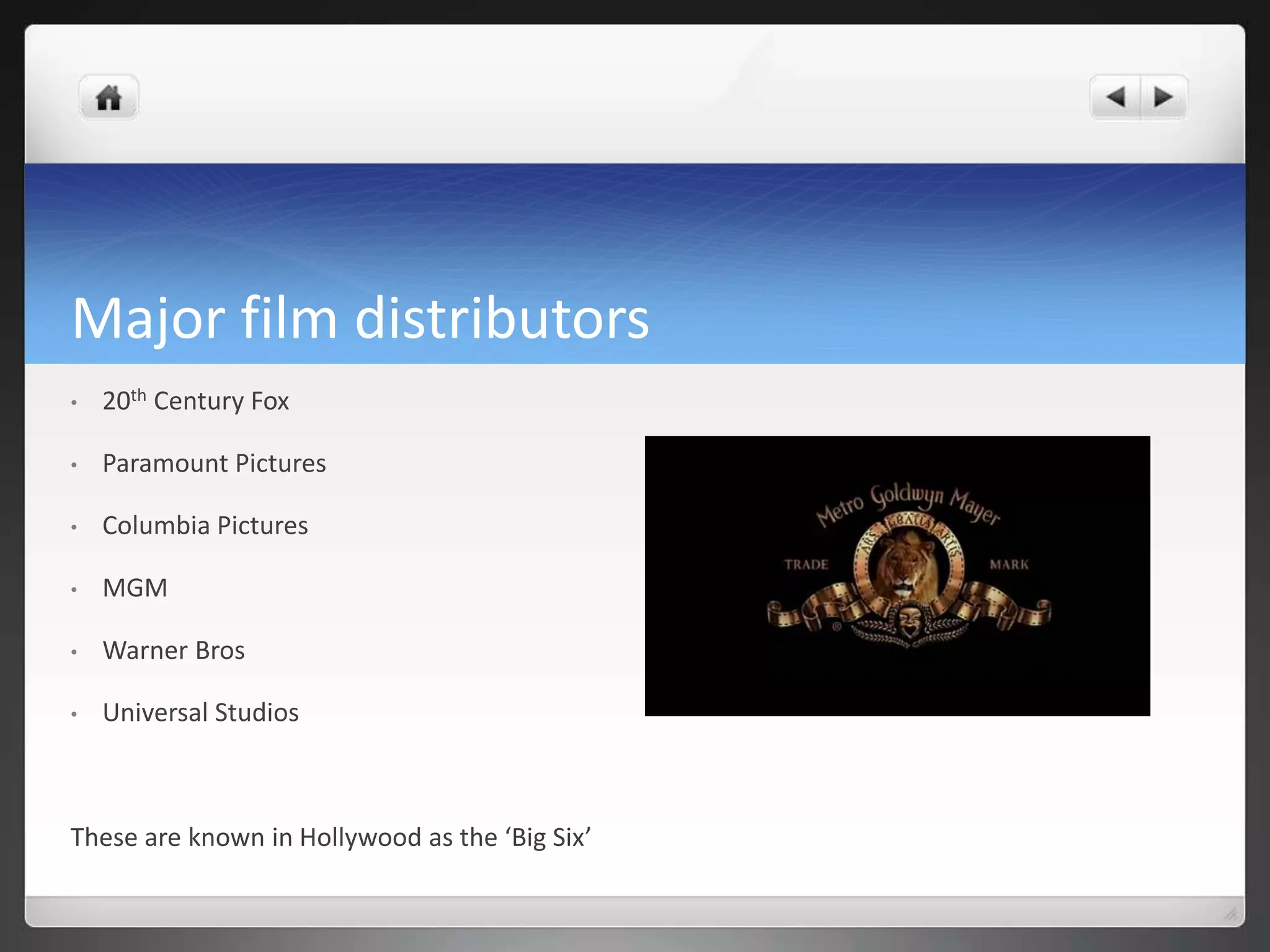Click the '20th Century Fox' bullet item

[195, 401]
